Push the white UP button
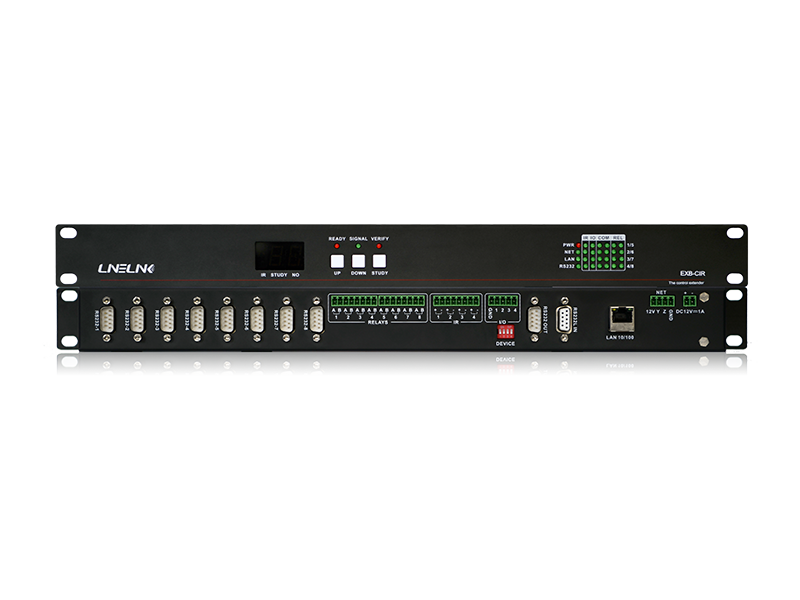The height and width of the screenshot is (600, 800). tap(337, 261)
